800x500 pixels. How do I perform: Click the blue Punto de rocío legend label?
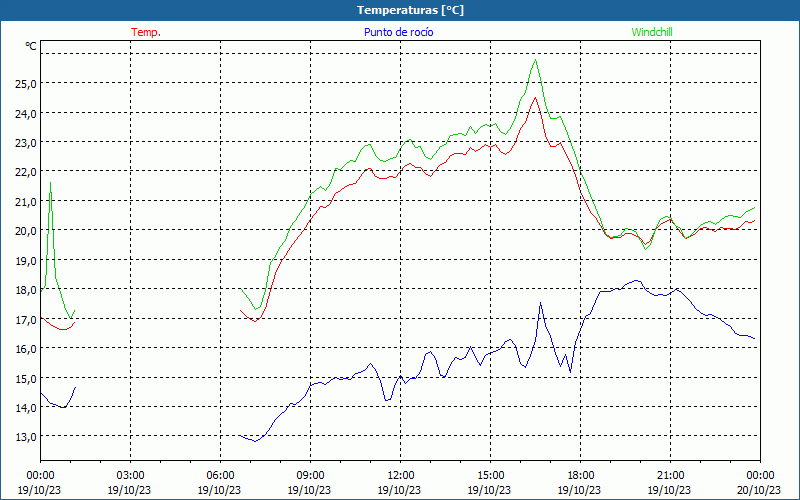[398, 32]
